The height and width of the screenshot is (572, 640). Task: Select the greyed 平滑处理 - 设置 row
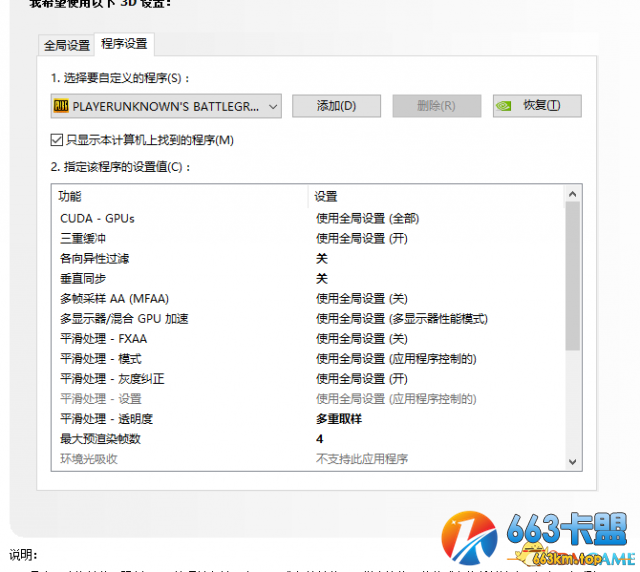308,399
